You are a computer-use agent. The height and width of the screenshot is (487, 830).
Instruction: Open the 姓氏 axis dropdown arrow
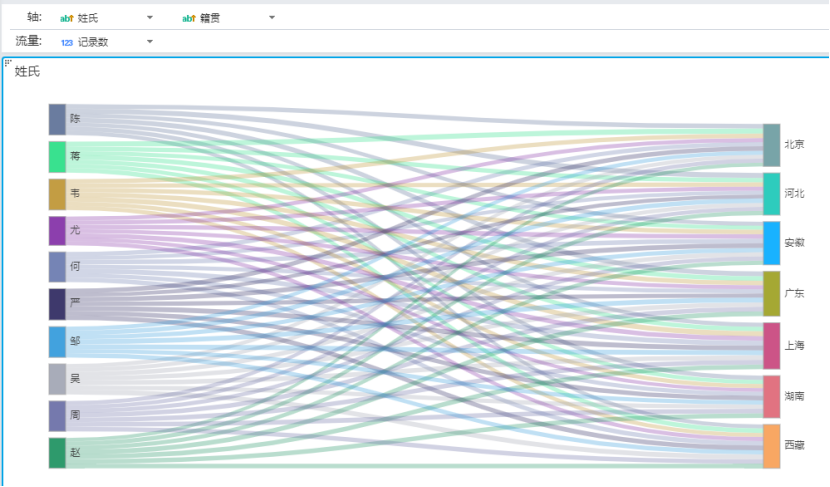(x=150, y=17)
